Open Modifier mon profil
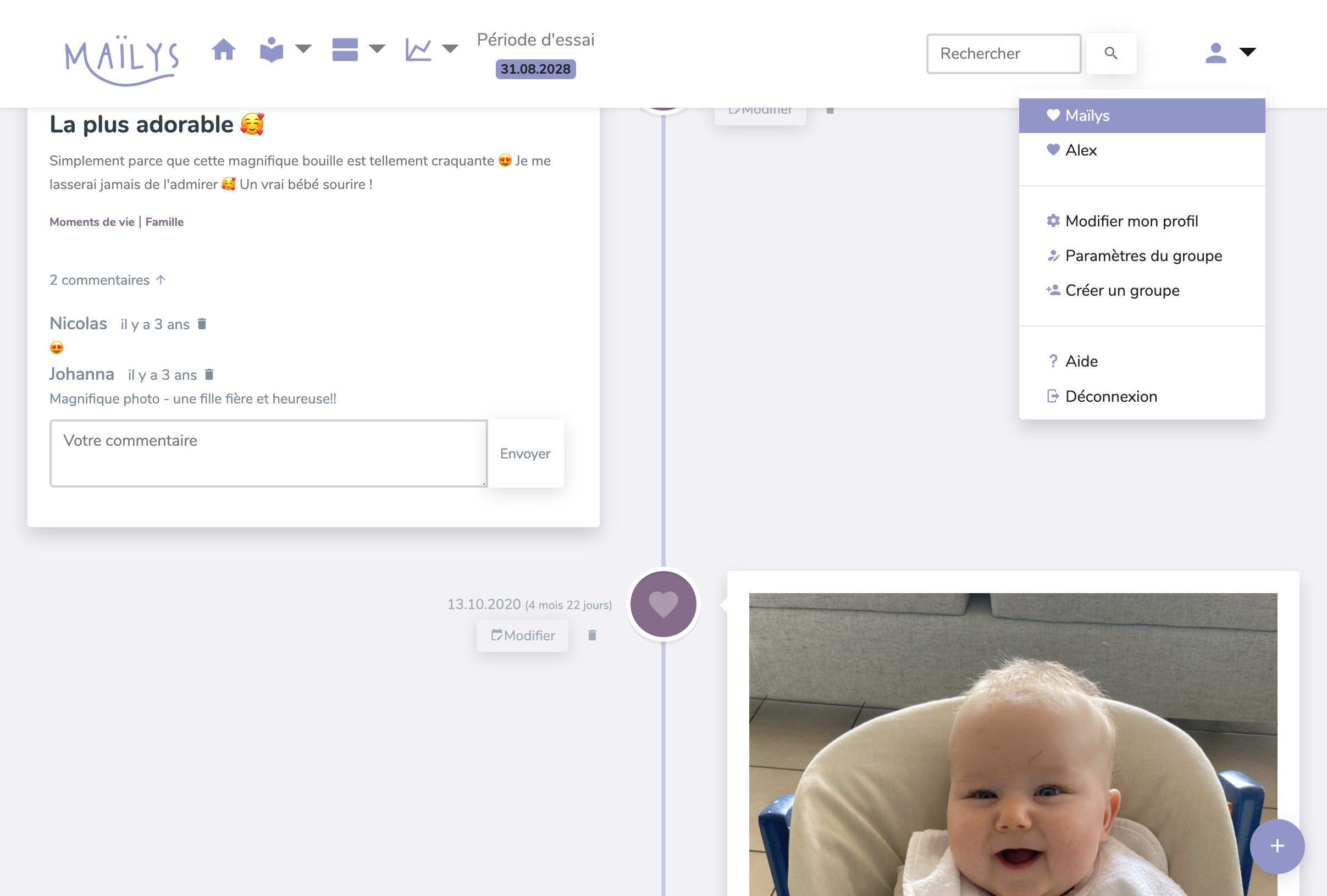This screenshot has width=1327, height=896. (x=1131, y=221)
